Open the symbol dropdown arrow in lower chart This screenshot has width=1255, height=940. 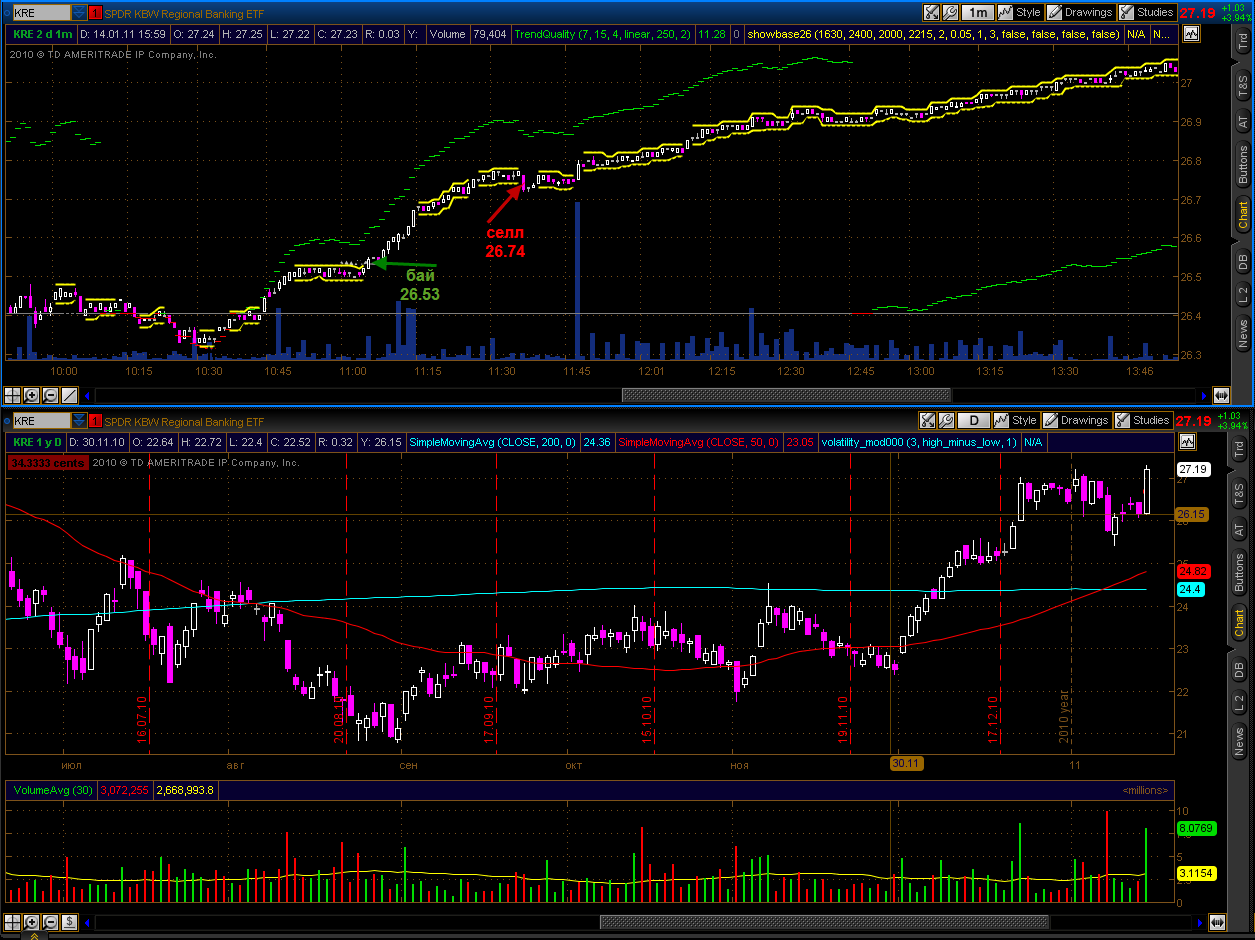click(x=78, y=421)
